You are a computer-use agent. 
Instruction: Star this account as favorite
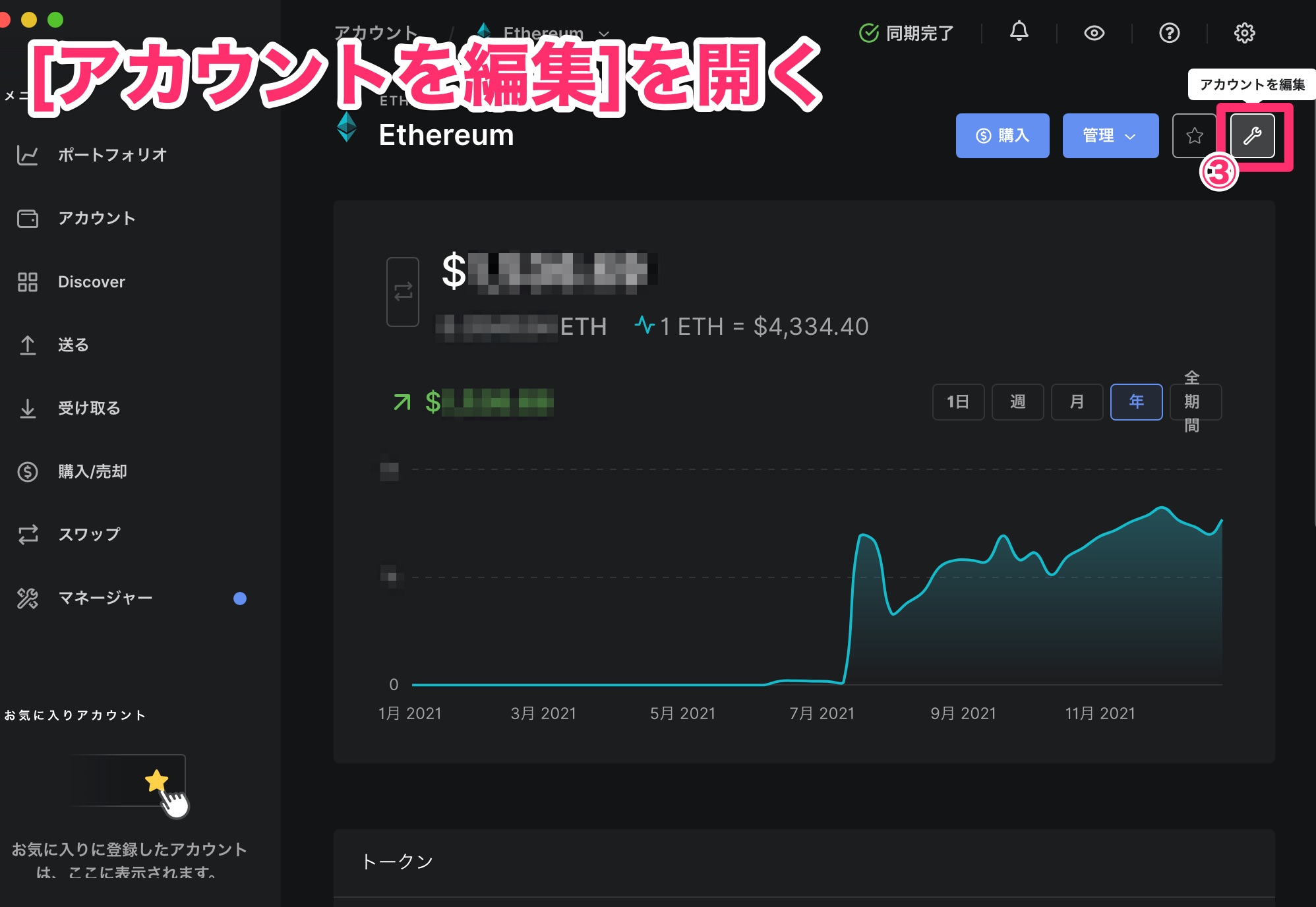[x=1194, y=136]
